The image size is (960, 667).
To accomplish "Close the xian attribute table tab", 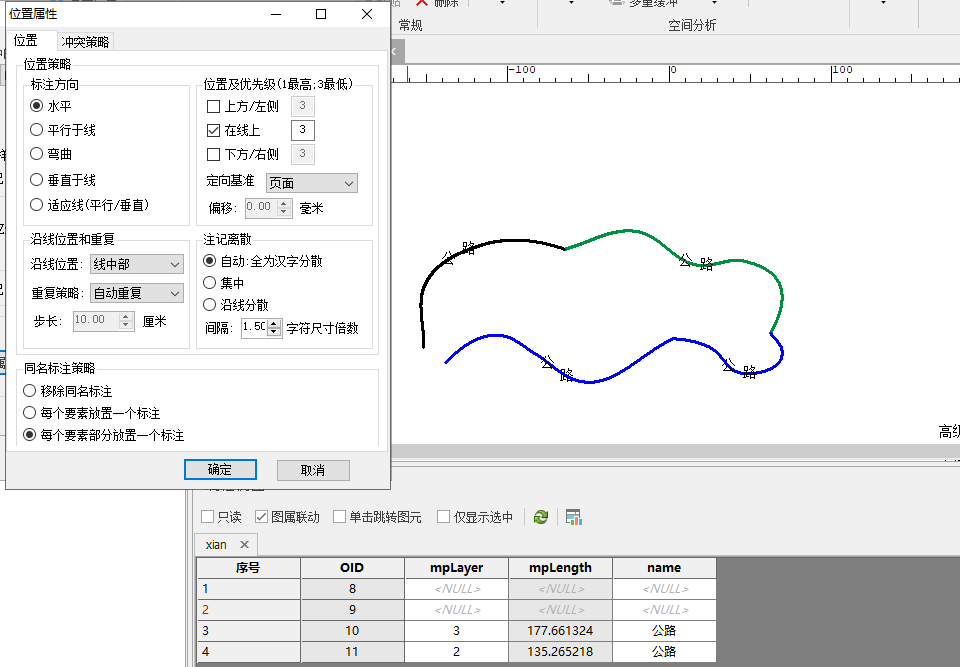I will click(x=243, y=545).
